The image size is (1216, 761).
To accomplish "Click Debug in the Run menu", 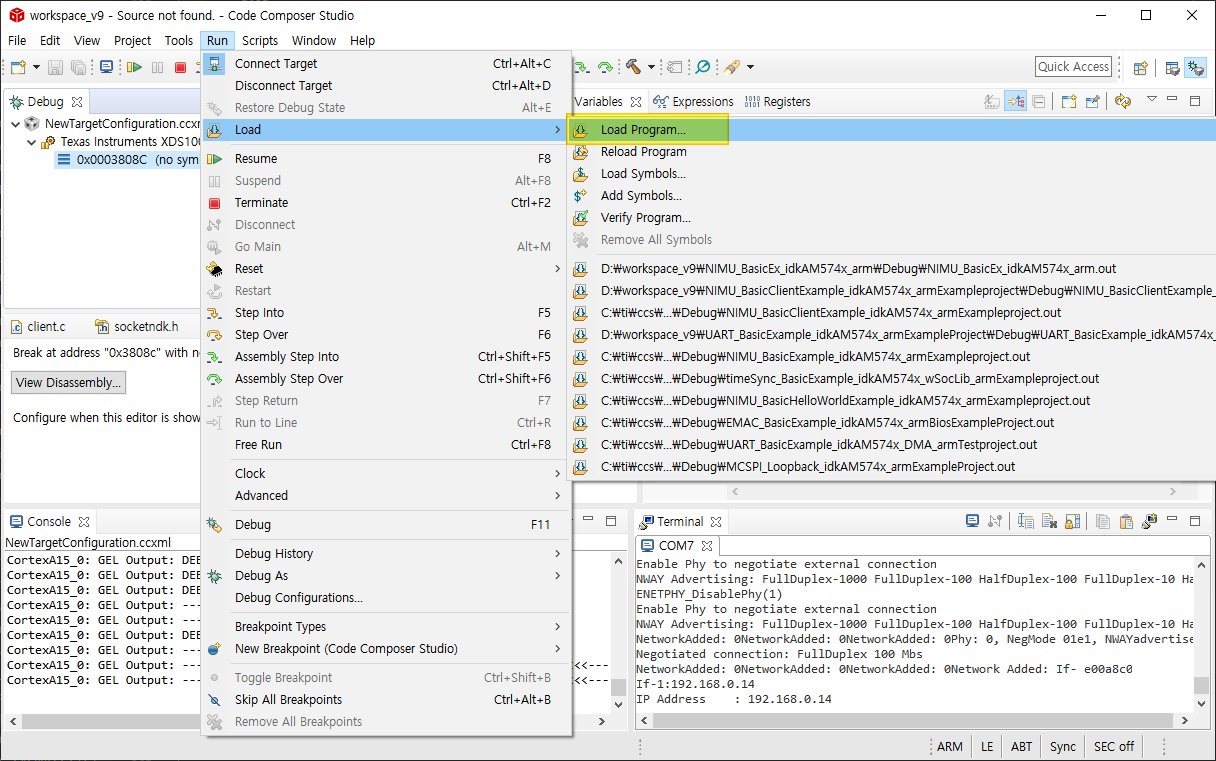I will coord(386,525).
